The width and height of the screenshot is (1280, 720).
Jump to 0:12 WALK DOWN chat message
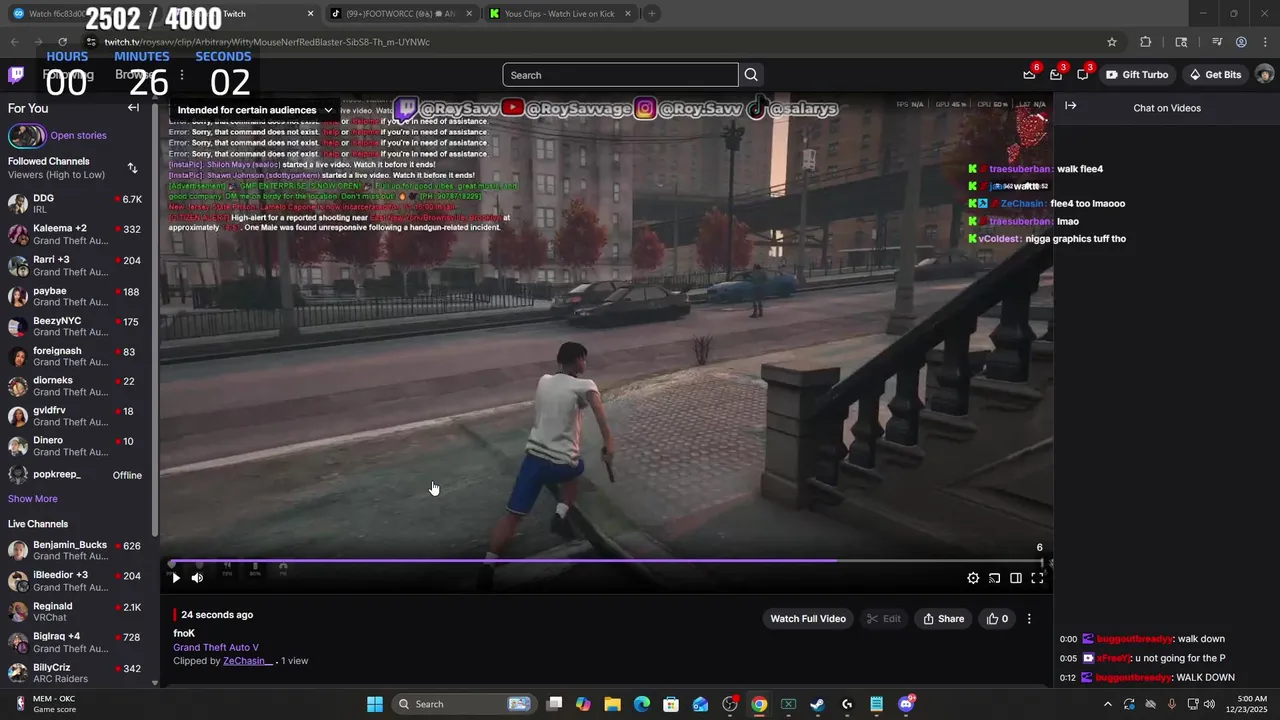tap(1147, 678)
